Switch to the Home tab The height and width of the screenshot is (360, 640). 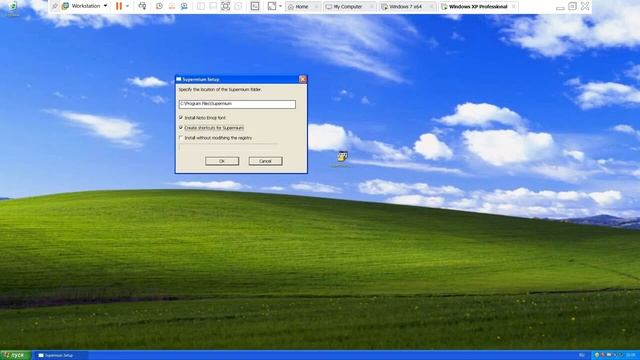click(x=302, y=7)
